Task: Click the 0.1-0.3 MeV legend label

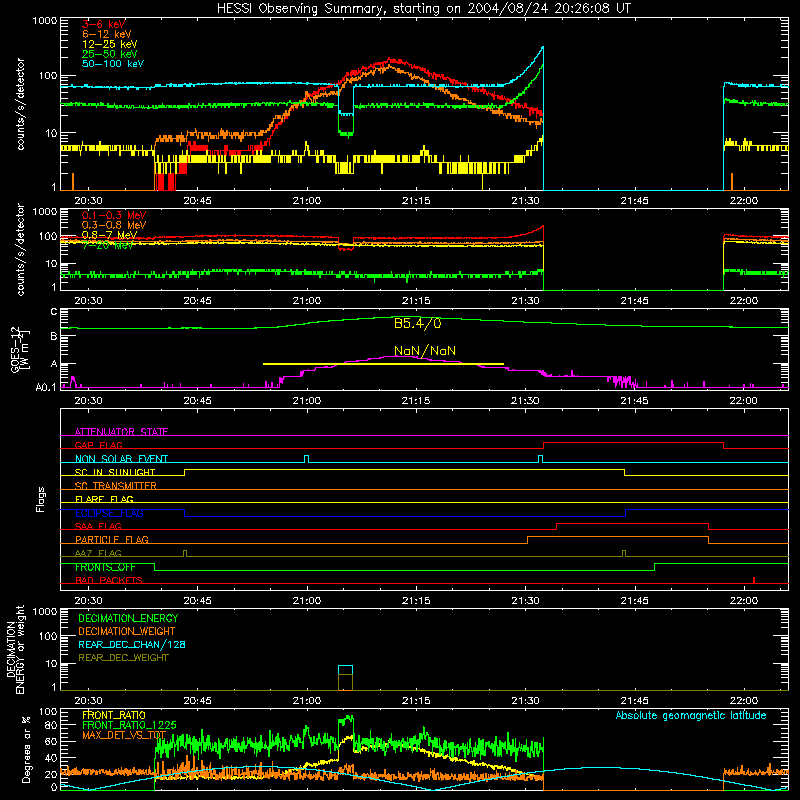Action: pos(114,215)
